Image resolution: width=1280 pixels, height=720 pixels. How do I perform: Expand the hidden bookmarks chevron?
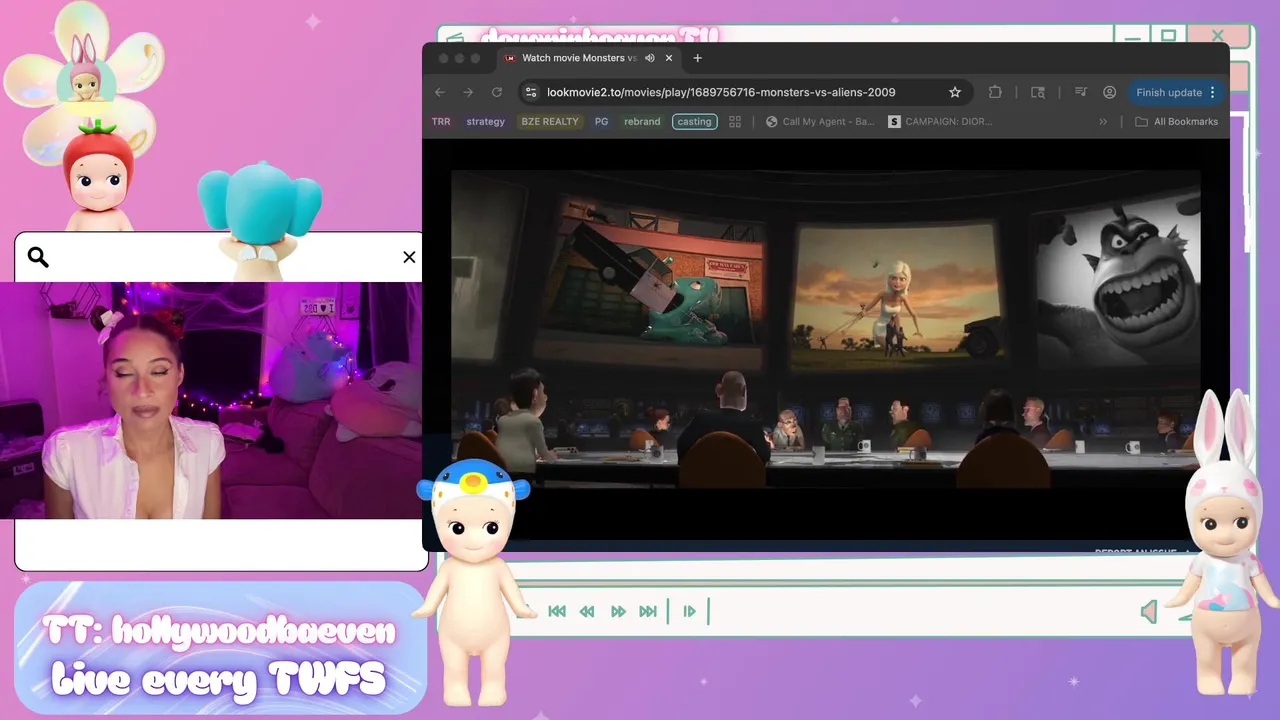tap(1103, 122)
